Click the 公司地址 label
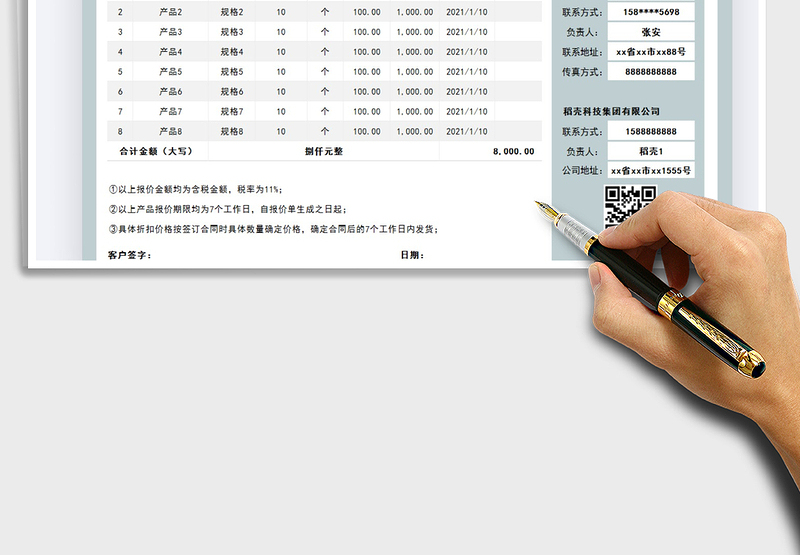 pos(582,170)
